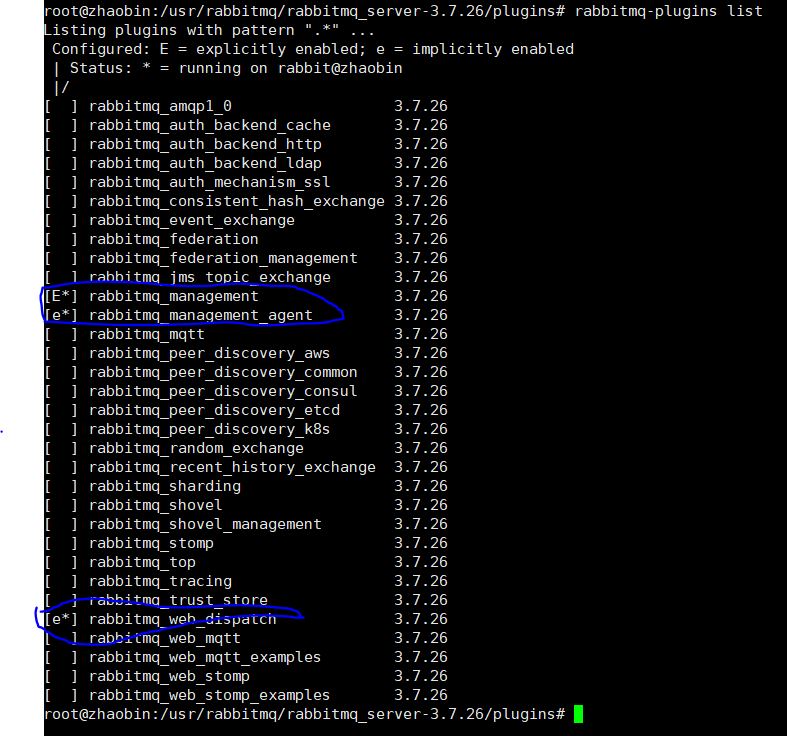Viewport: 787px width, 736px height.
Task: Click rabbitmq_shovel_management plugin name
Action: (205, 525)
